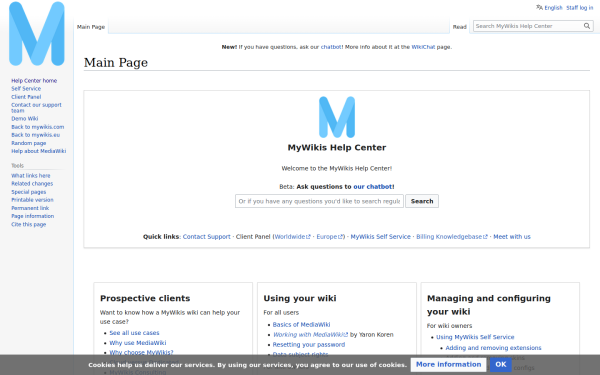
Task: Open Self Service in sidebar
Action: coord(26,89)
